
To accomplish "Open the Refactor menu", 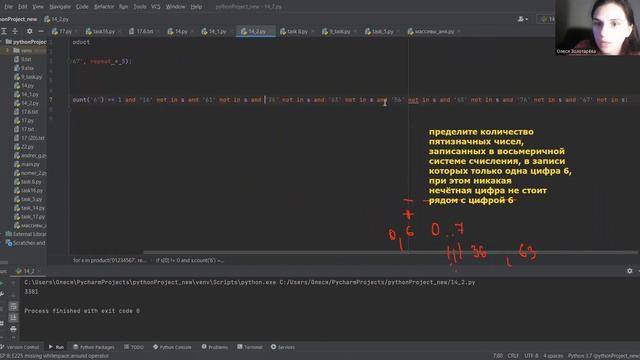I will (x=104, y=7).
